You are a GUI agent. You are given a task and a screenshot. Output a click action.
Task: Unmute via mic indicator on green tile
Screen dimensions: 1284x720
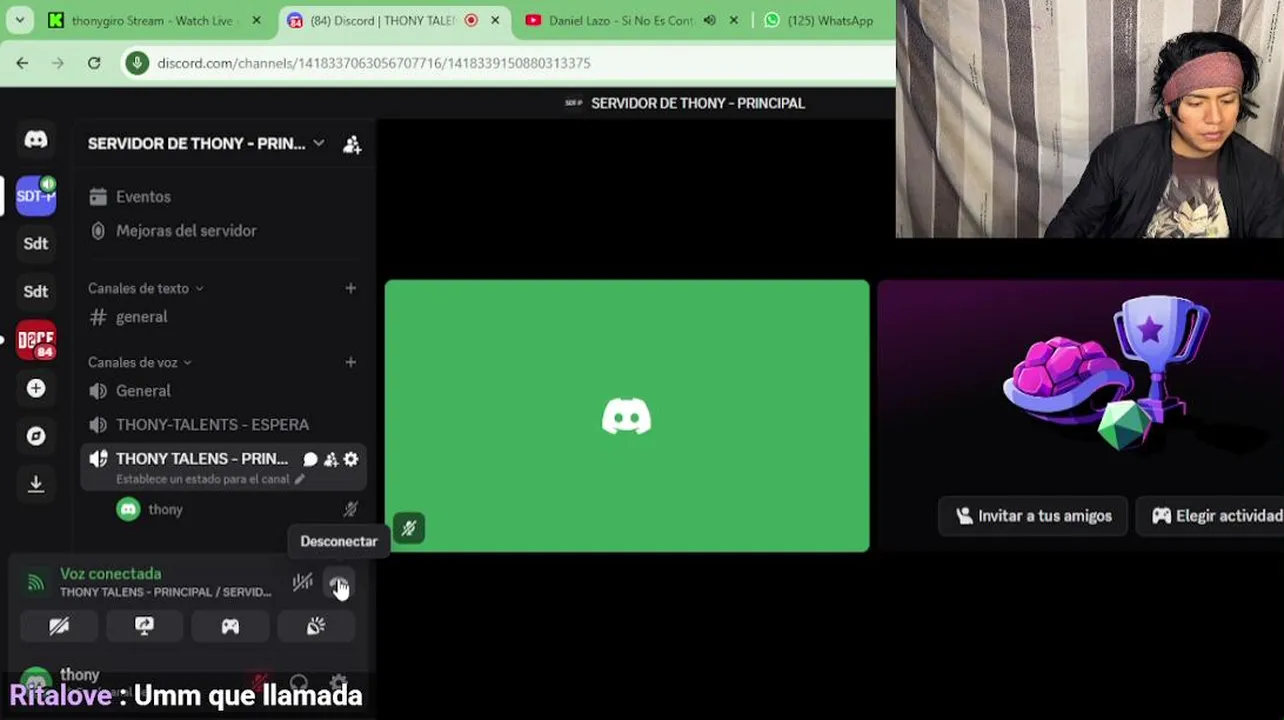click(409, 528)
